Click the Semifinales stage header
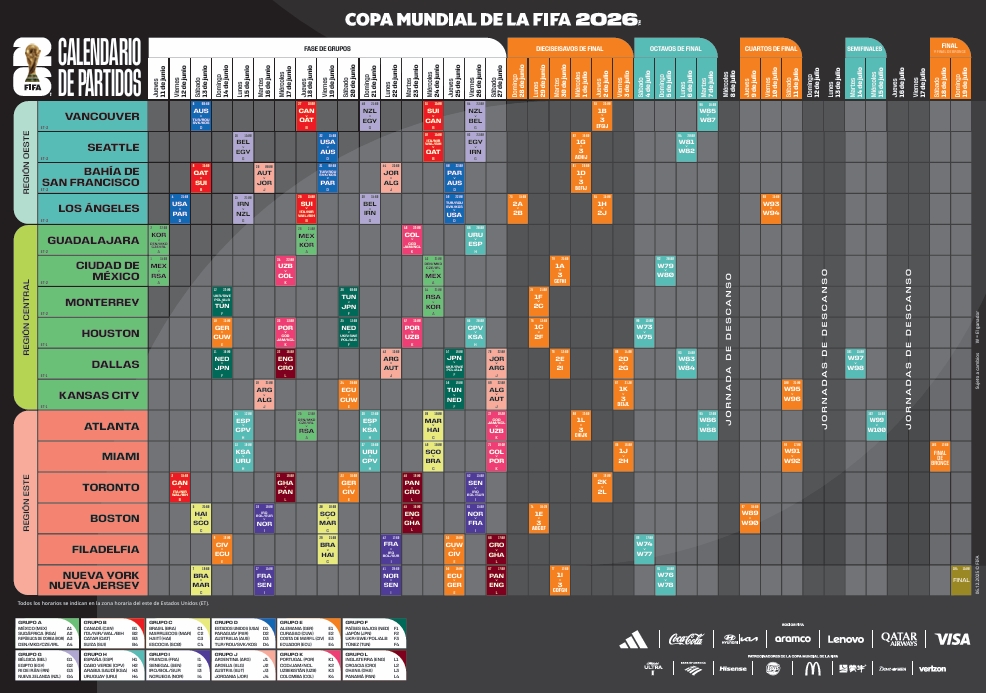Image resolution: width=986 pixels, height=693 pixels. [x=865, y=47]
